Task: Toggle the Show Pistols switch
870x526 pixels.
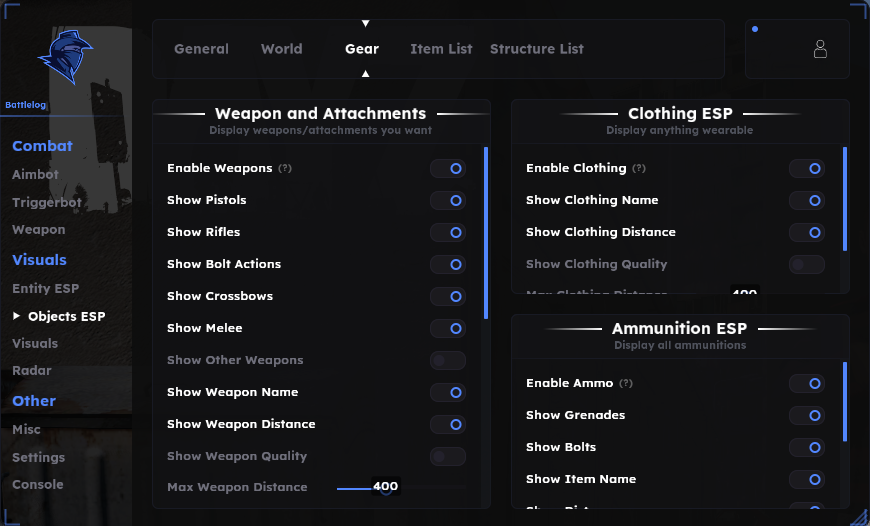Action: point(448,200)
